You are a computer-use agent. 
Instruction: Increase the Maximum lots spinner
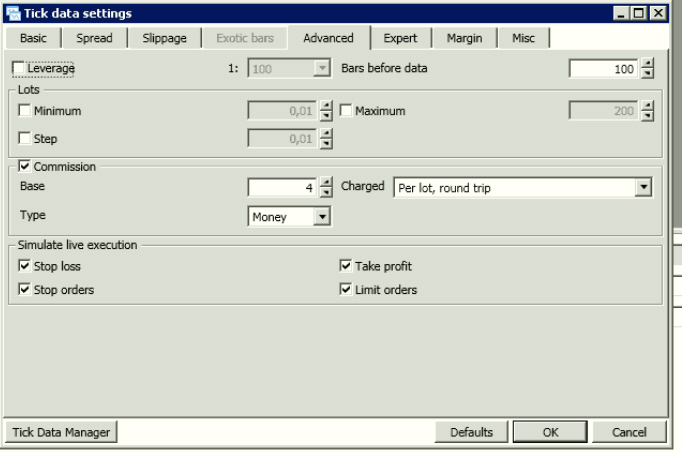pos(647,106)
